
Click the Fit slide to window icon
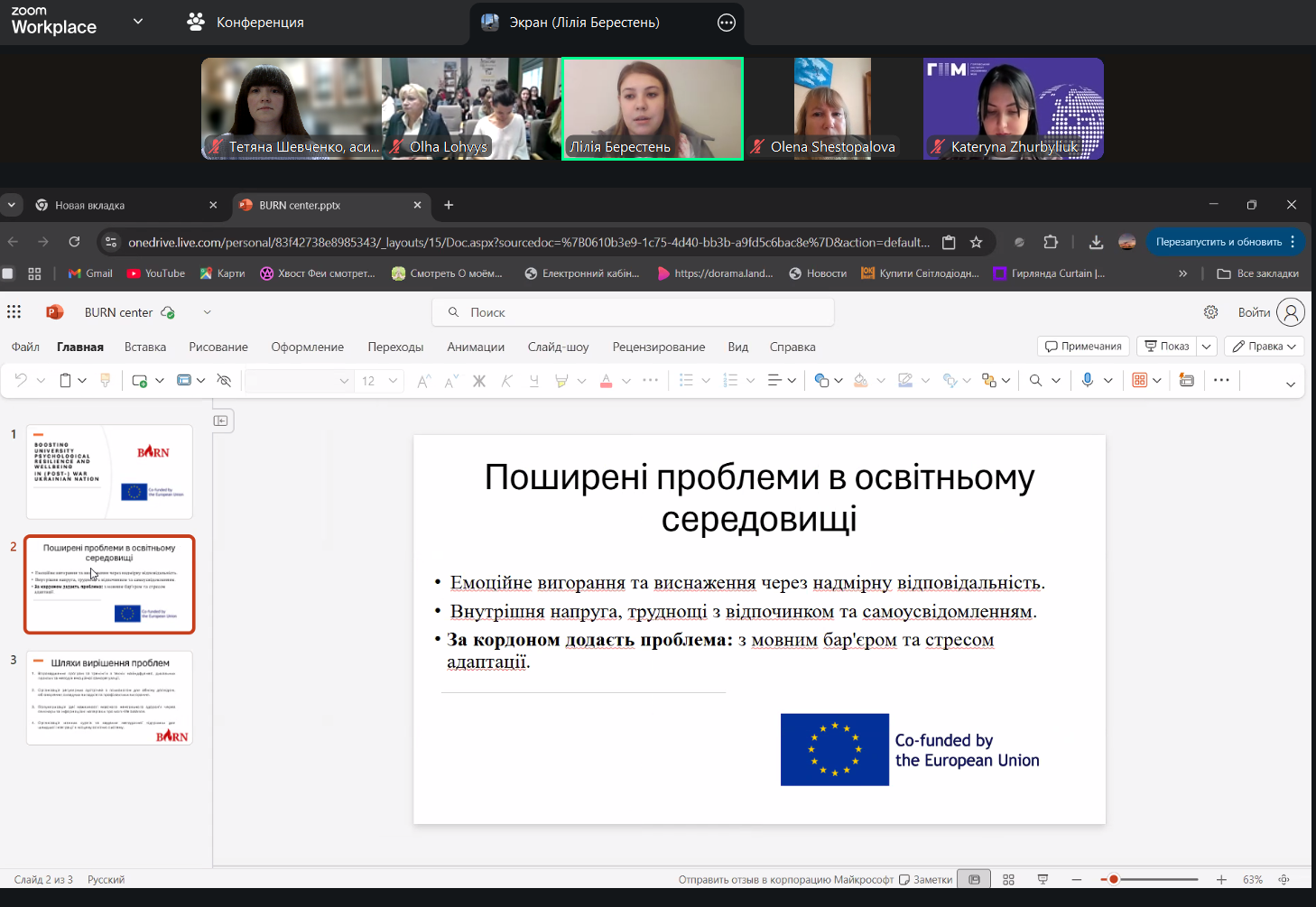click(1284, 879)
